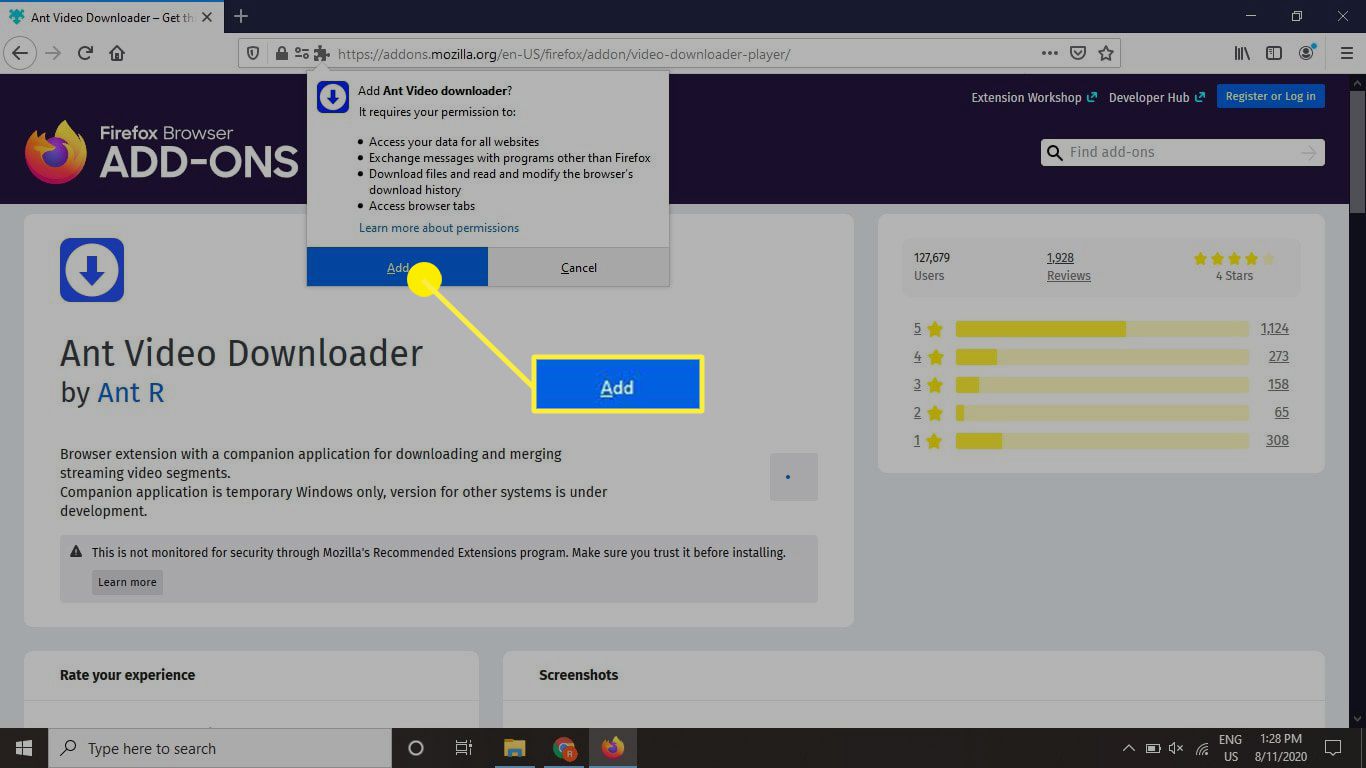Open the Firefox Account icon
This screenshot has height=768, width=1366.
coord(1307,53)
